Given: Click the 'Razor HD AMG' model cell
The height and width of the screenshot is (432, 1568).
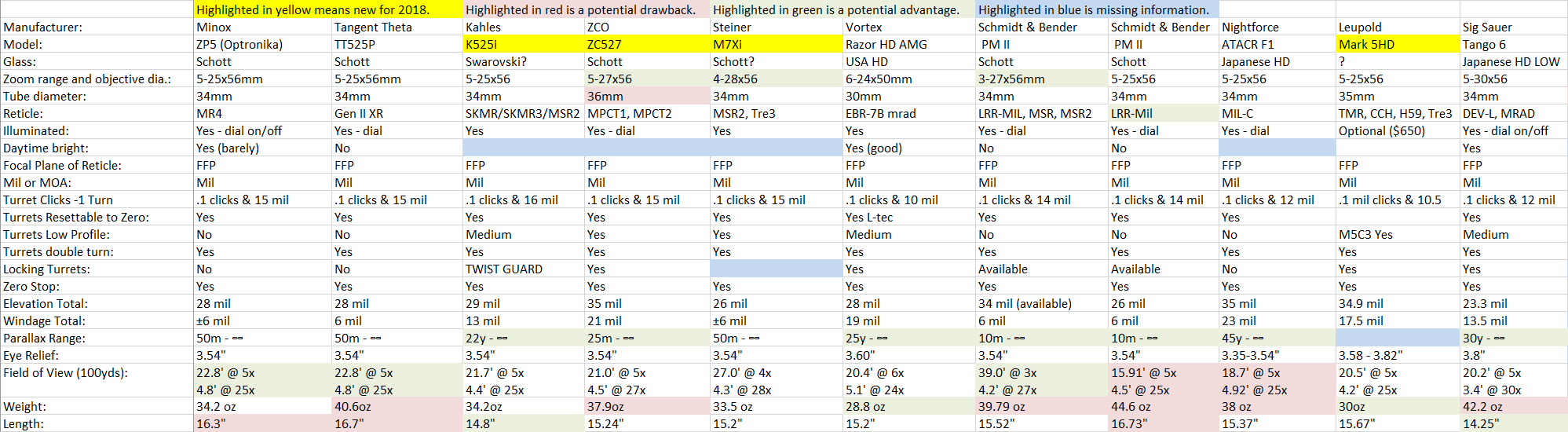Looking at the screenshot, I should click(x=909, y=44).
